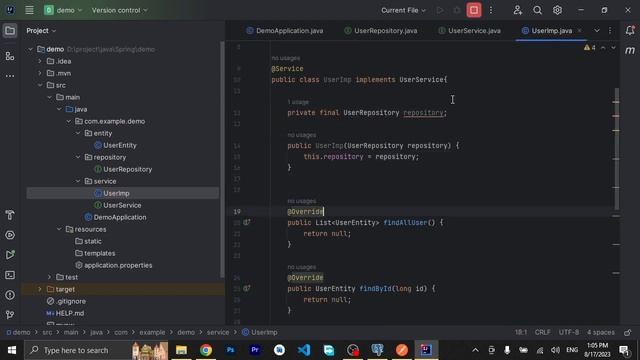Click implements gutter icon beside findById
The width and height of the screenshot is (640, 360).
click(247, 289)
